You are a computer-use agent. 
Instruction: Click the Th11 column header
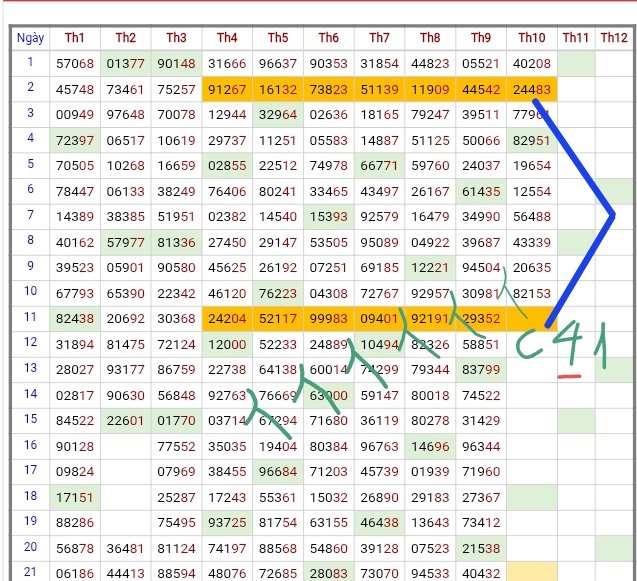click(576, 38)
